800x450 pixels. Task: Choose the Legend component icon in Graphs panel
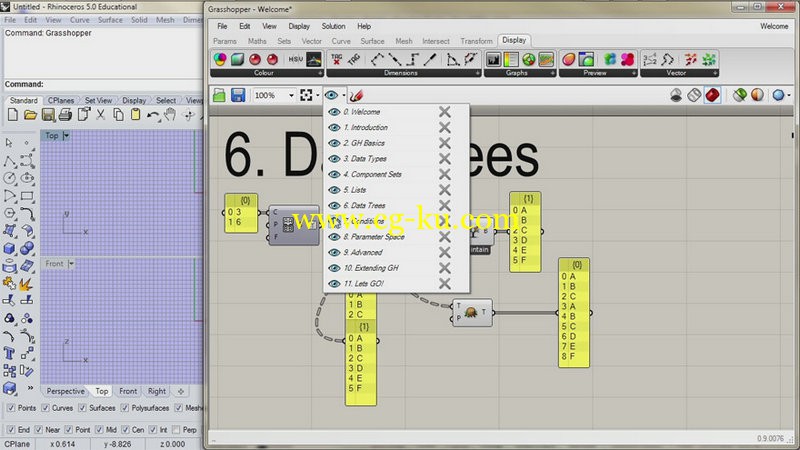coord(511,60)
